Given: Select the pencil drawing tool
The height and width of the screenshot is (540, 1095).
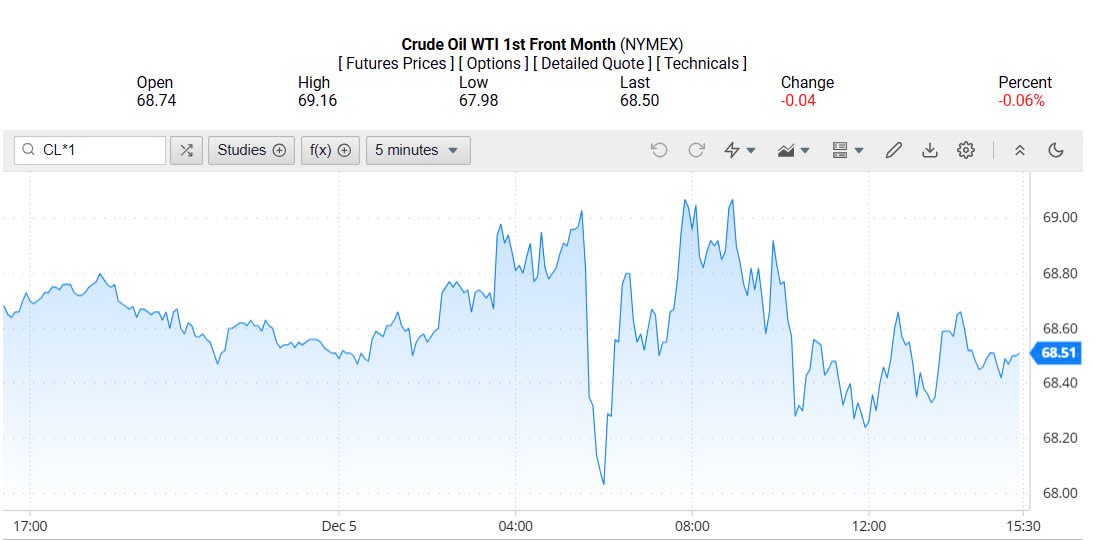Looking at the screenshot, I should pos(894,150).
